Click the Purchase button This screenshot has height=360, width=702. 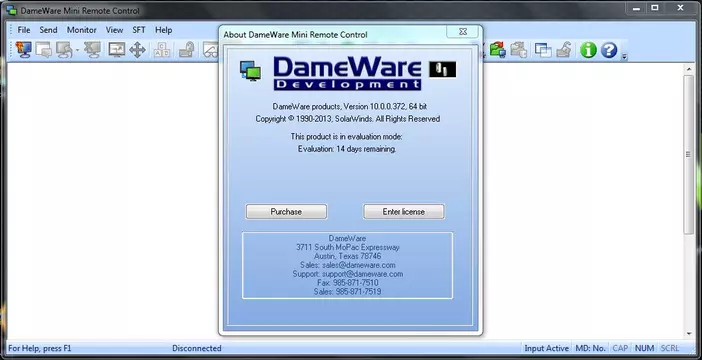pyautogui.click(x=286, y=212)
